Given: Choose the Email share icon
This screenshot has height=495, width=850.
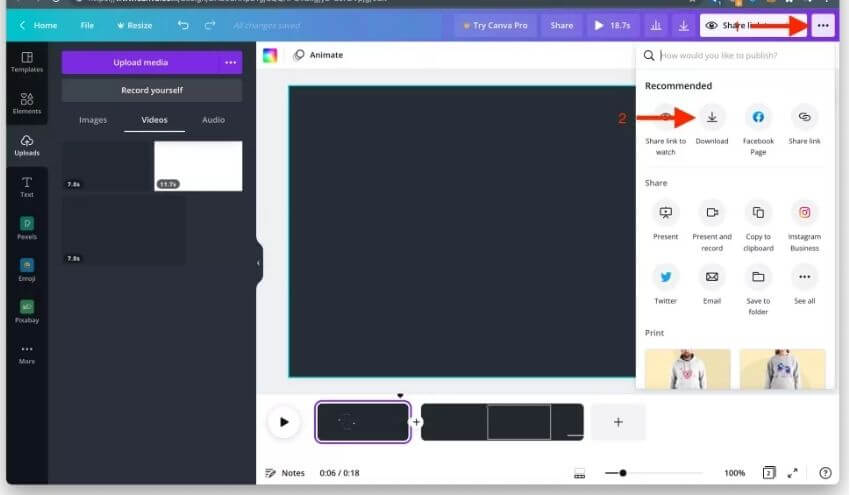Looking at the screenshot, I should coord(711,277).
